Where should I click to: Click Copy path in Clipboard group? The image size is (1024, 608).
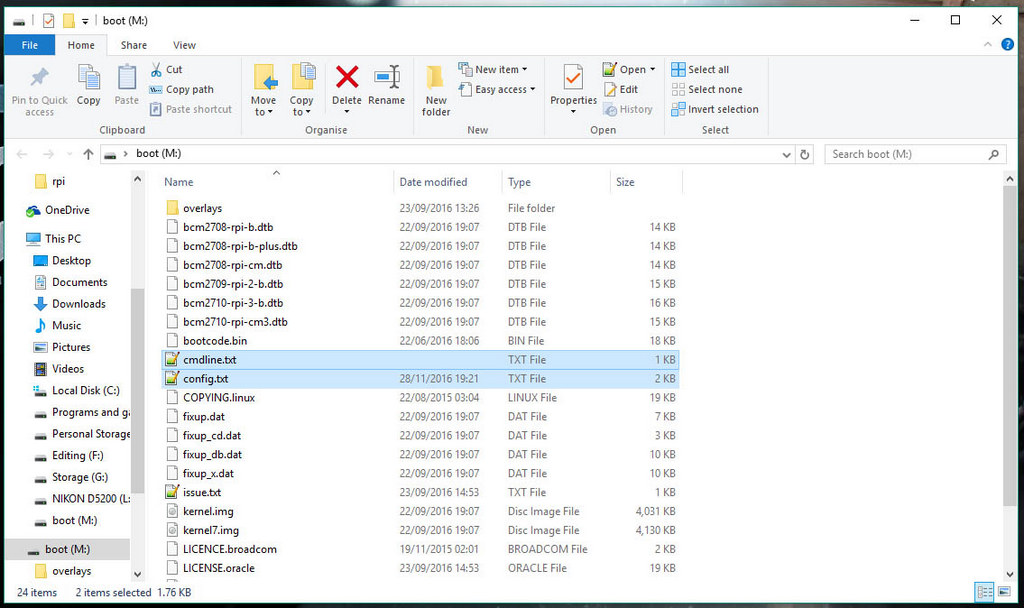[182, 89]
